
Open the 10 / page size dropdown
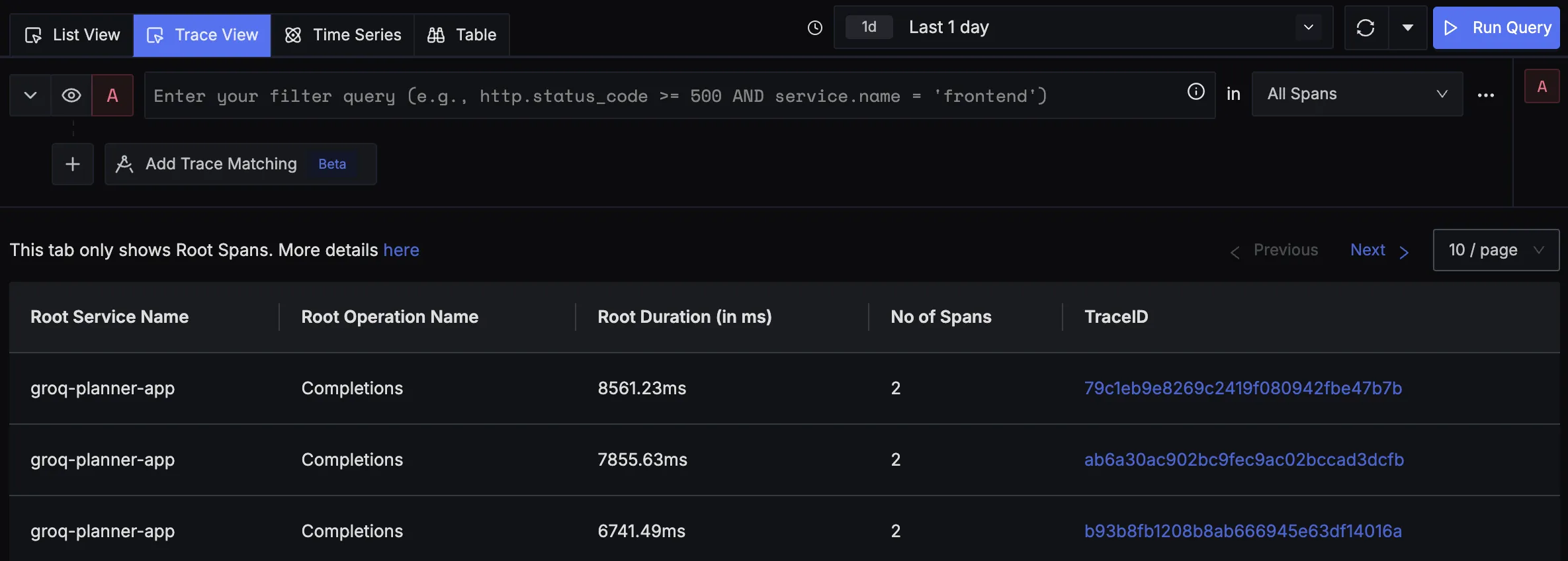point(1495,250)
